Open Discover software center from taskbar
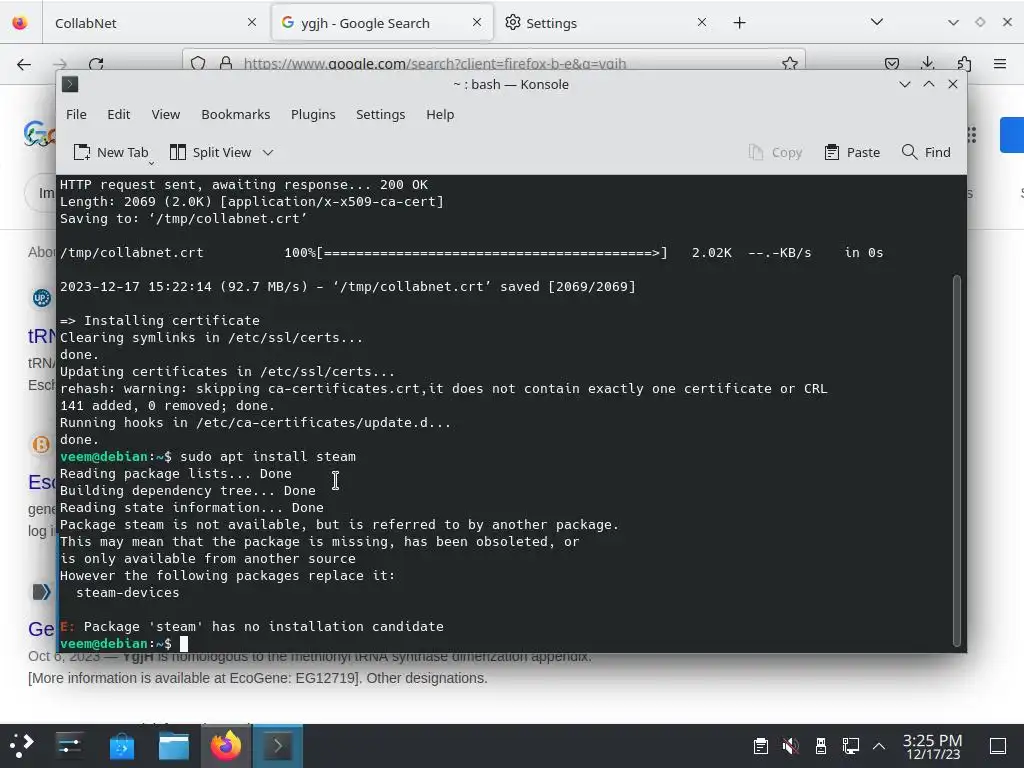Screen dimensions: 1024x768 121,746
